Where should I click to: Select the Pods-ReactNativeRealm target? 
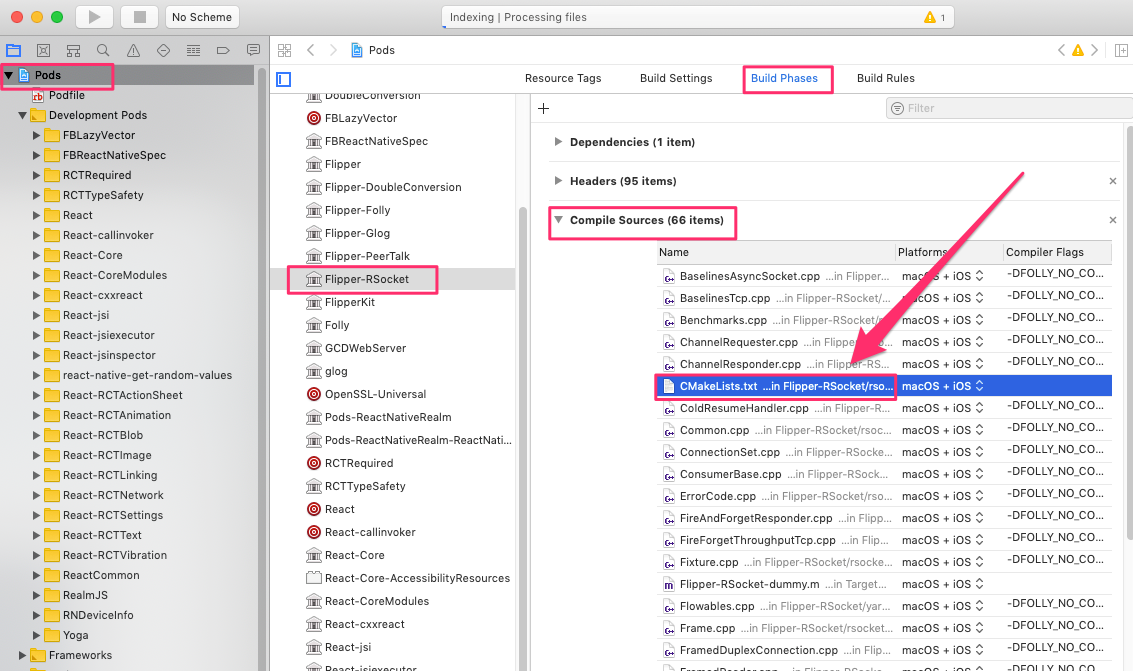pos(379,417)
